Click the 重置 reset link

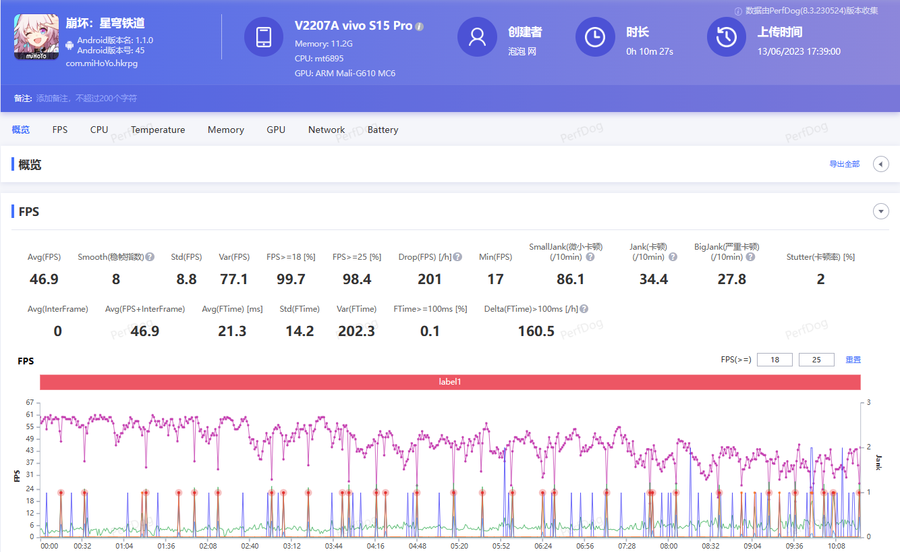point(853,360)
